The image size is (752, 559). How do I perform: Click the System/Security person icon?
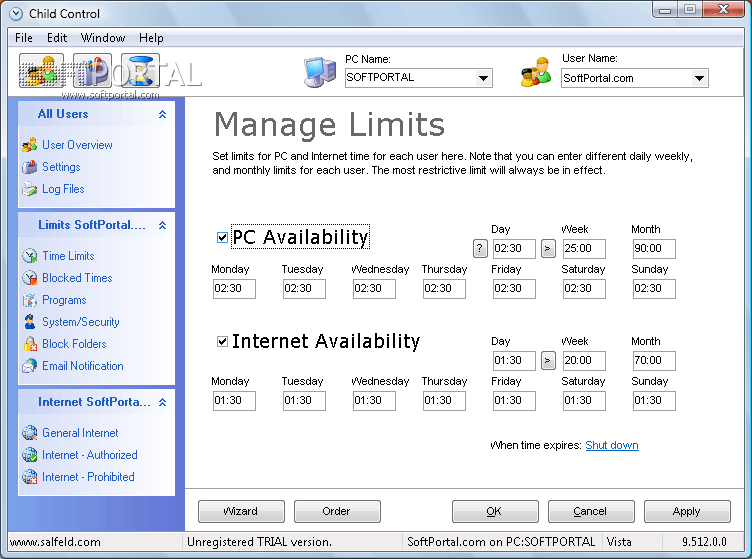point(29,322)
